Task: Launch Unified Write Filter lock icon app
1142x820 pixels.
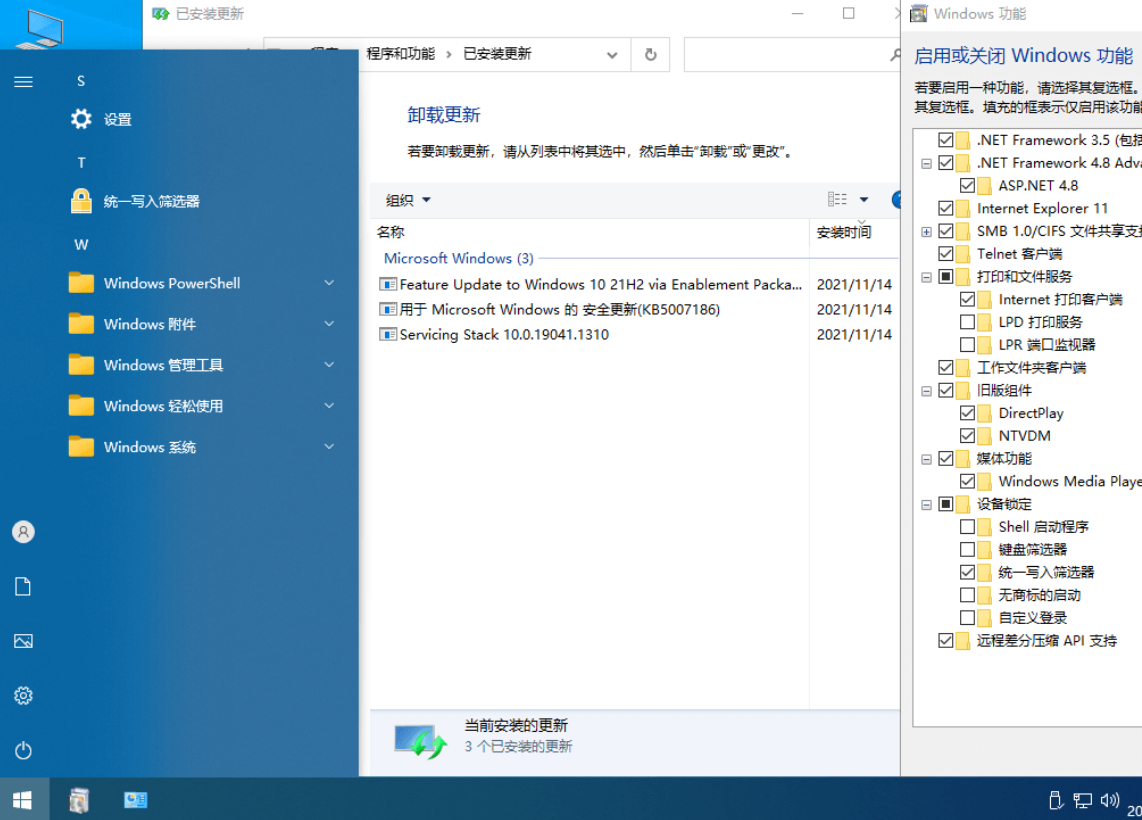Action: (81, 201)
